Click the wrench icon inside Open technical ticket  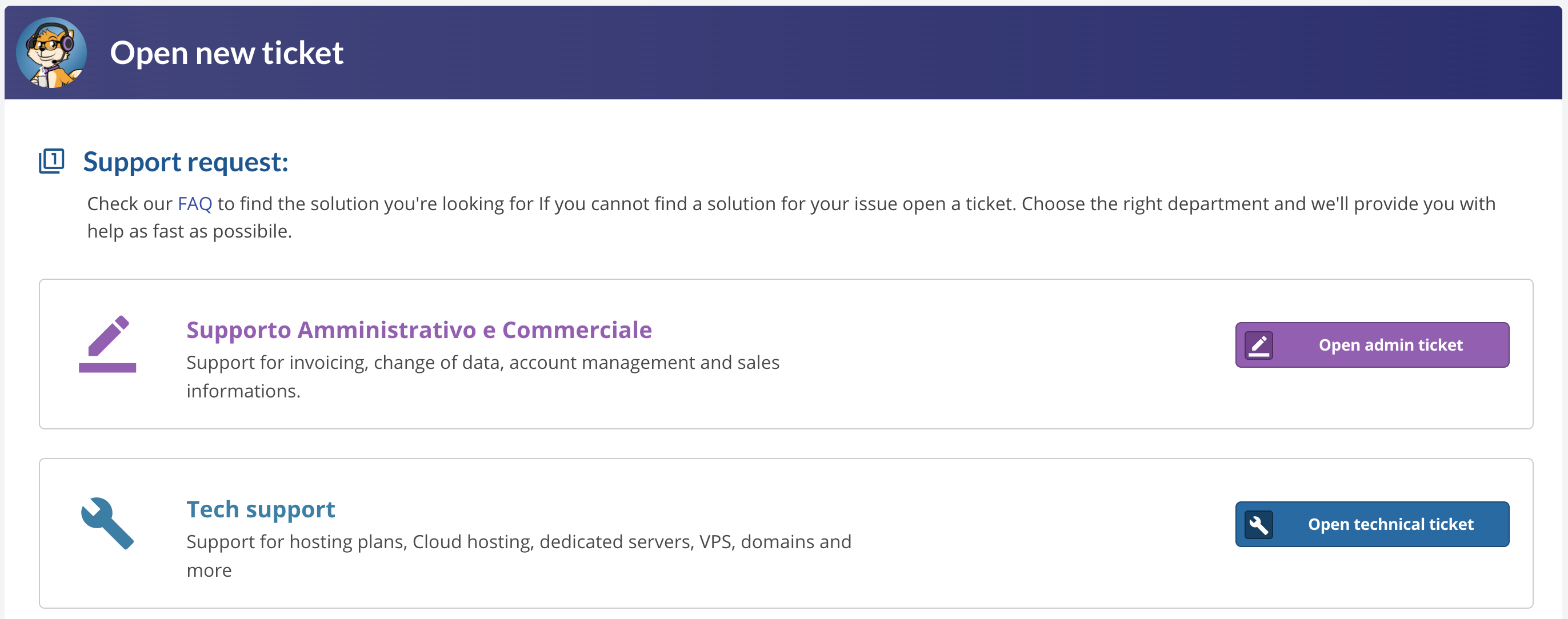point(1258,524)
